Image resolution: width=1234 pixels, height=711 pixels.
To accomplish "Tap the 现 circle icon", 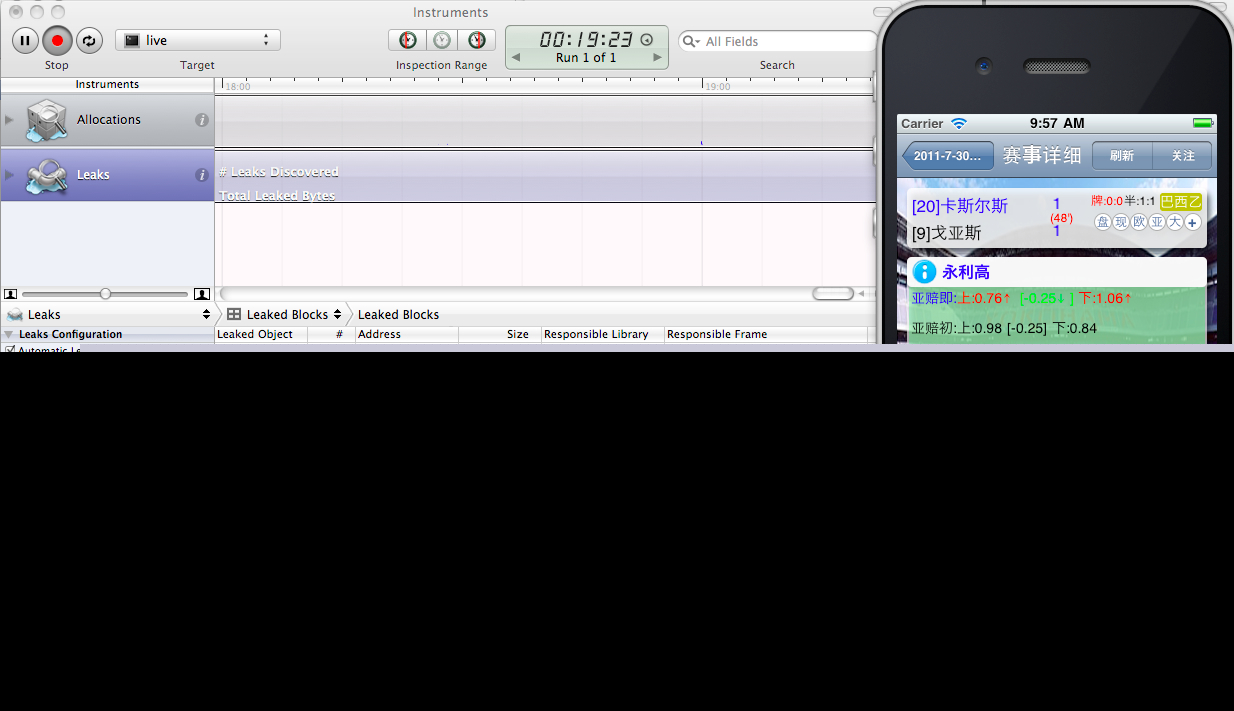I will tap(1121, 222).
